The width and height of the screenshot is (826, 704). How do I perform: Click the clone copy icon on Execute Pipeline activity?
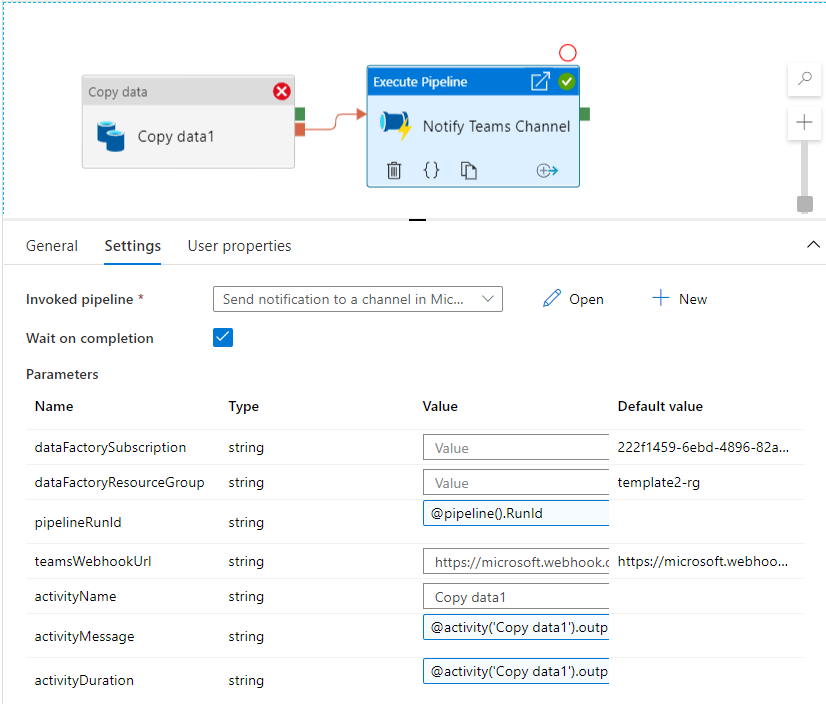[x=468, y=170]
